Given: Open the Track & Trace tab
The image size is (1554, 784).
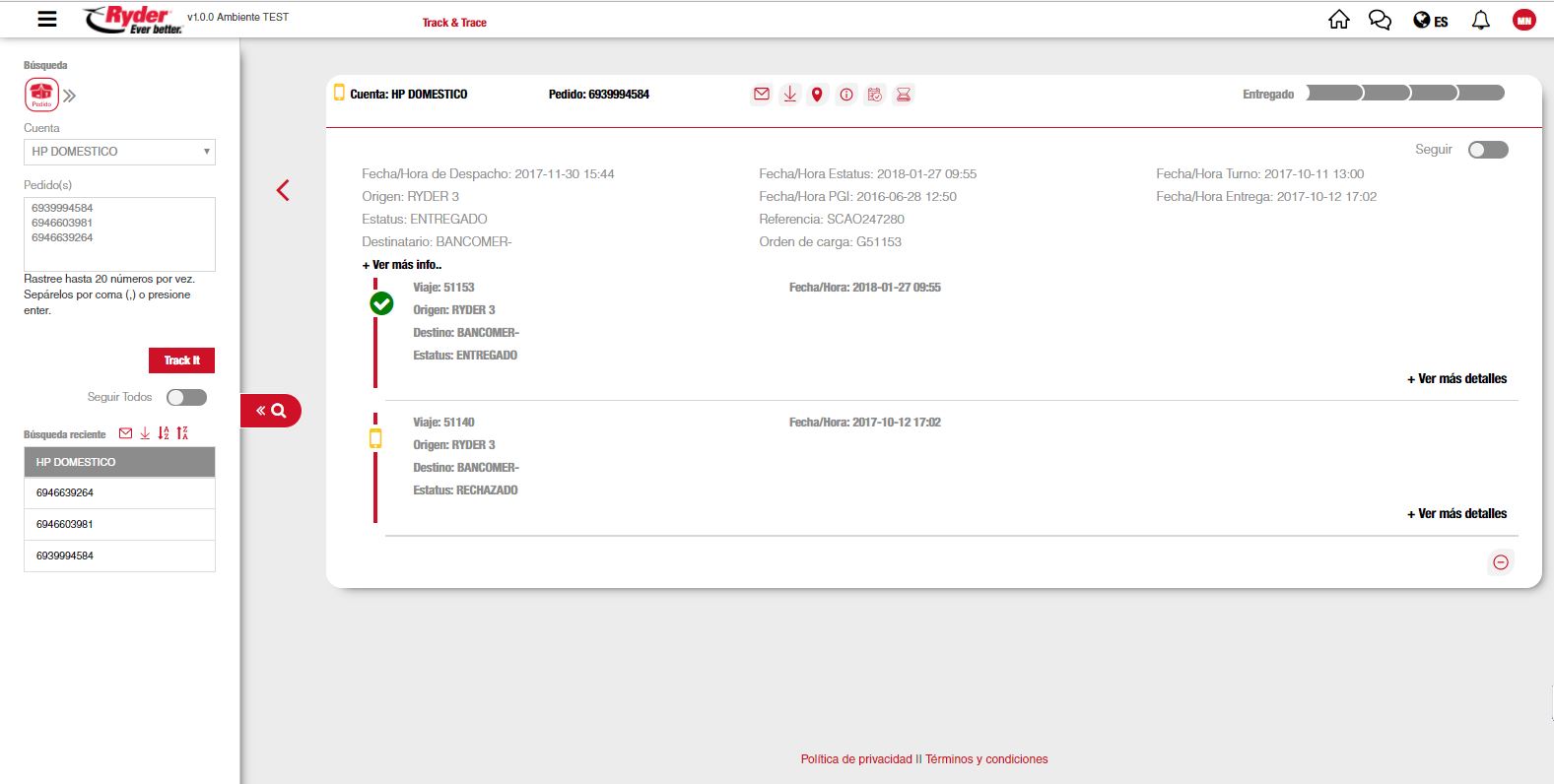Looking at the screenshot, I should pyautogui.click(x=454, y=23).
